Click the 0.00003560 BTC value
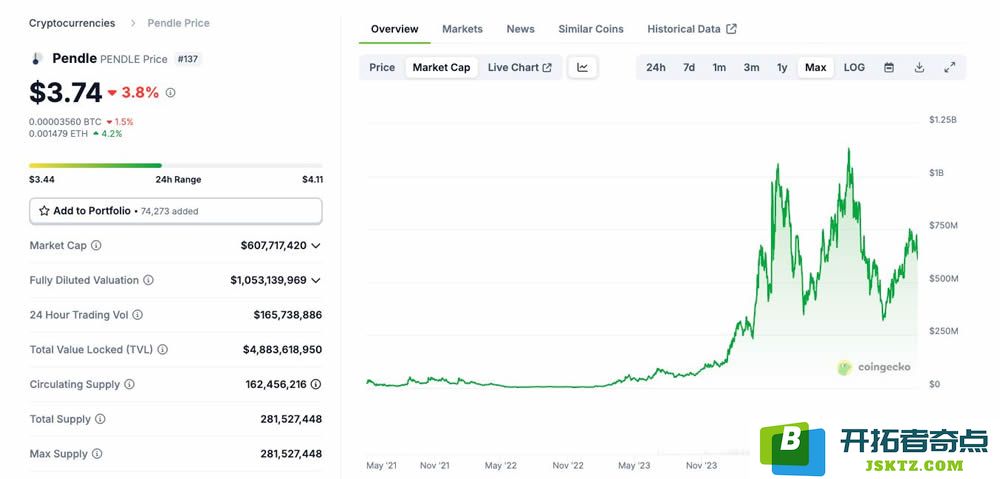 (66, 121)
